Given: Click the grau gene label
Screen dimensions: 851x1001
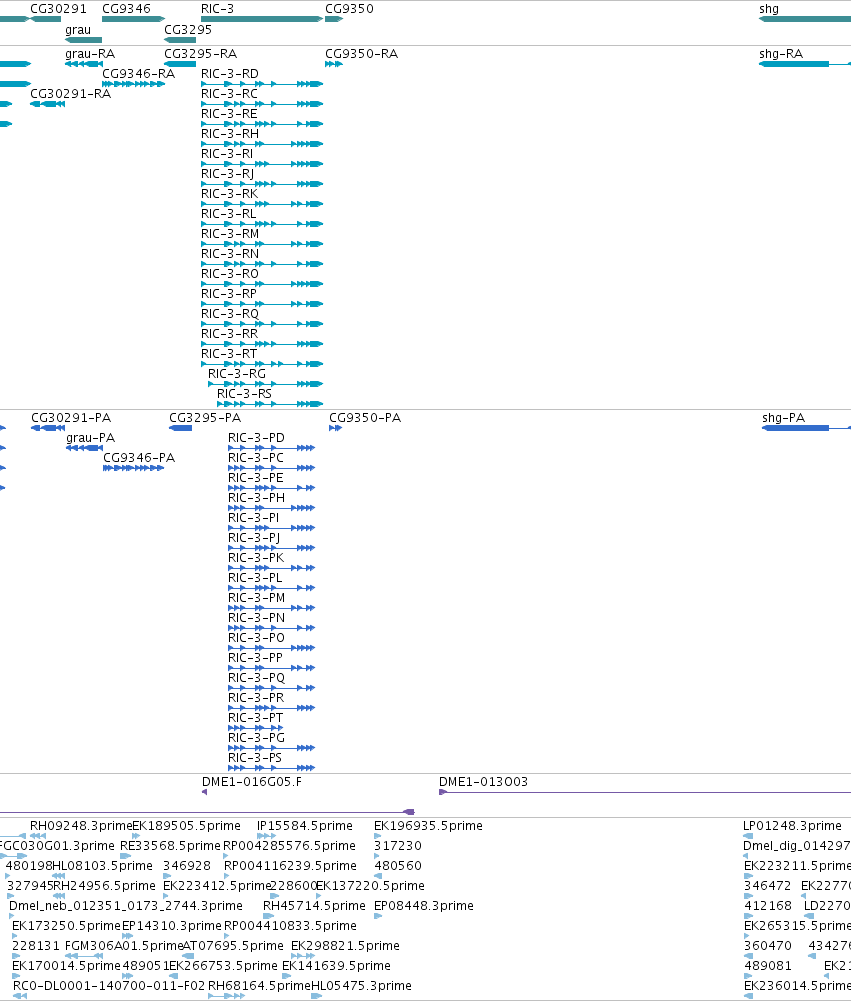Looking at the screenshot, I should tap(78, 30).
